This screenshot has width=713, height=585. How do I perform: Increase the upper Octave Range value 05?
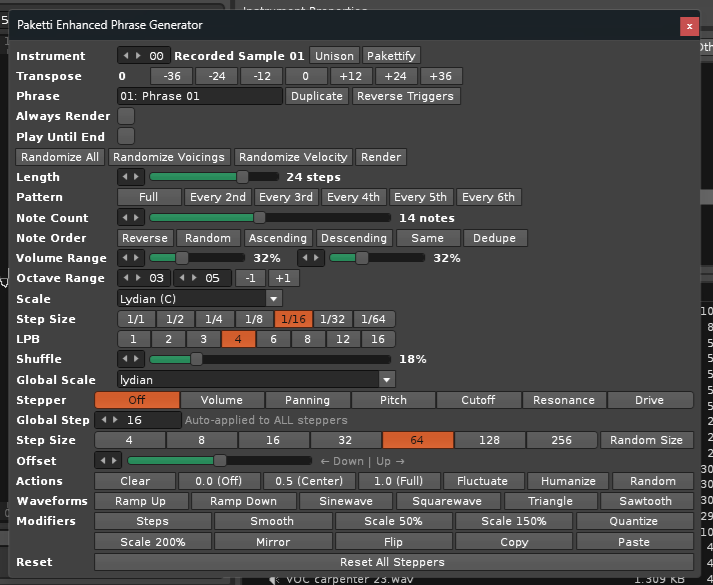pos(194,278)
